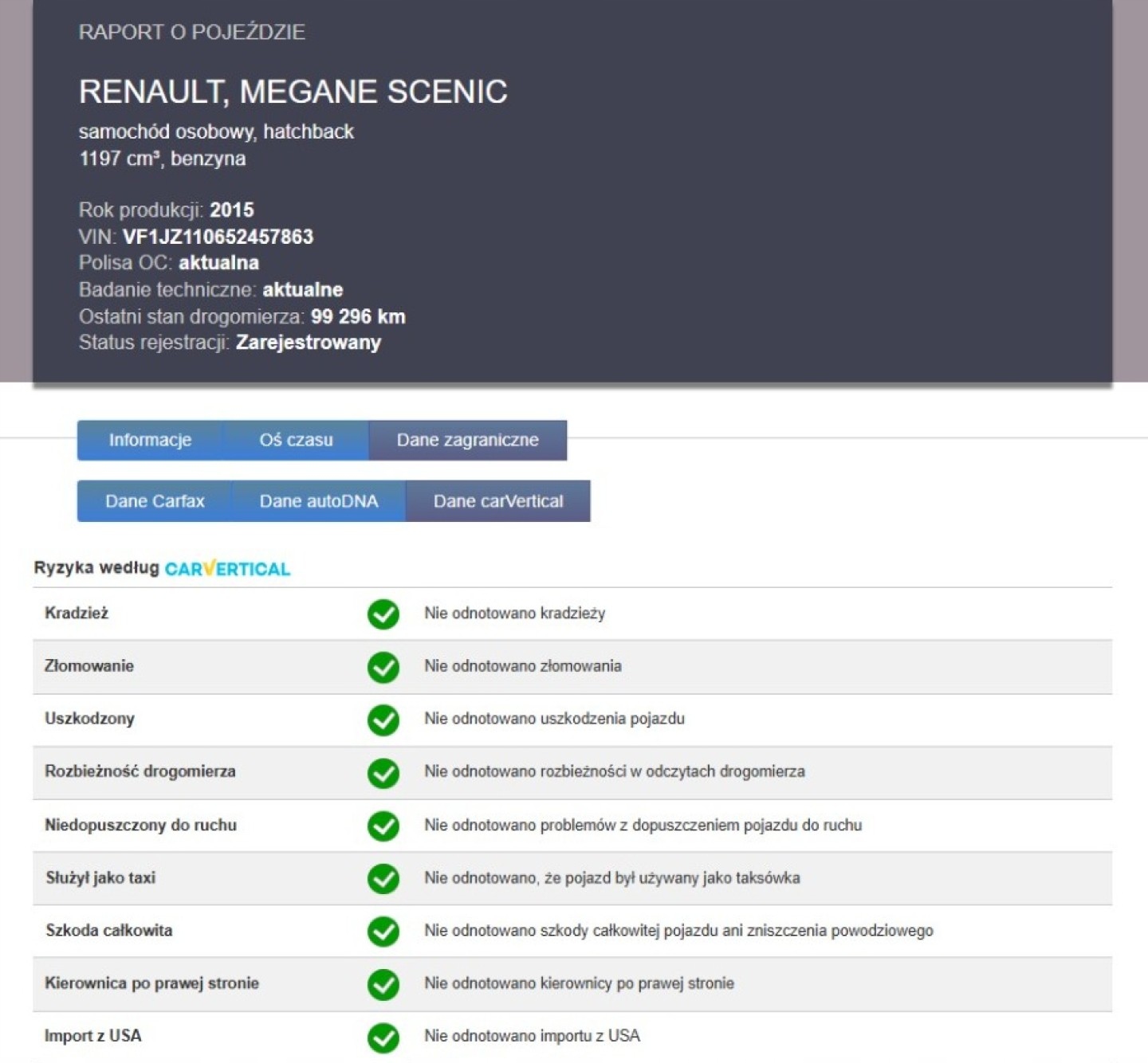Select the Dane zagraniczne tab

coord(467,440)
